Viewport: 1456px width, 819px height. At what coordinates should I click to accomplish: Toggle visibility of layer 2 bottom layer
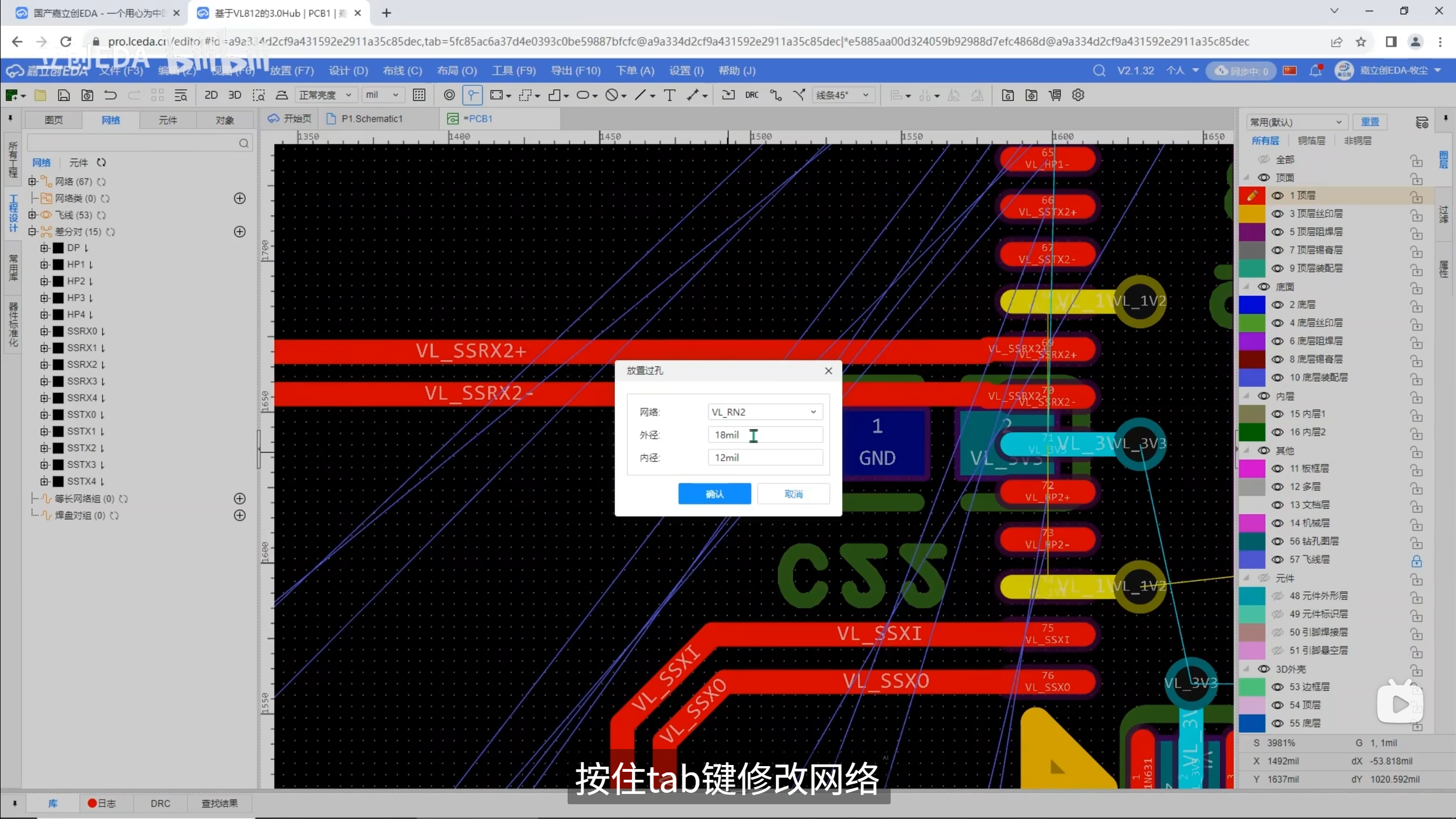pyautogui.click(x=1277, y=305)
